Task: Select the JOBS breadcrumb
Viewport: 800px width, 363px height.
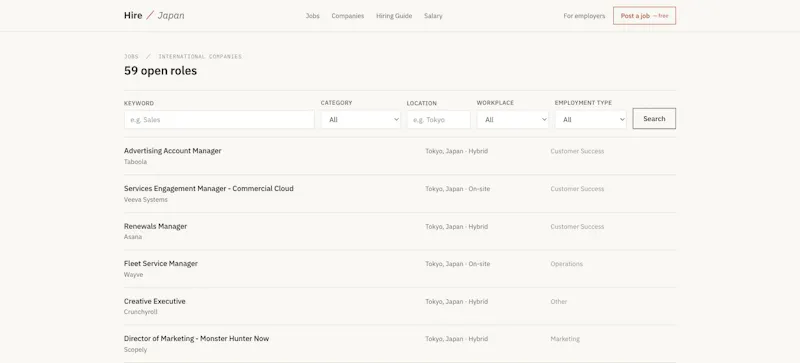Action: [131, 57]
